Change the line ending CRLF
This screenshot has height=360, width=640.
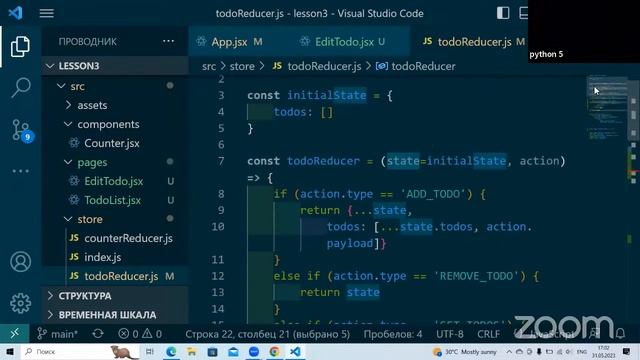tap(488, 334)
